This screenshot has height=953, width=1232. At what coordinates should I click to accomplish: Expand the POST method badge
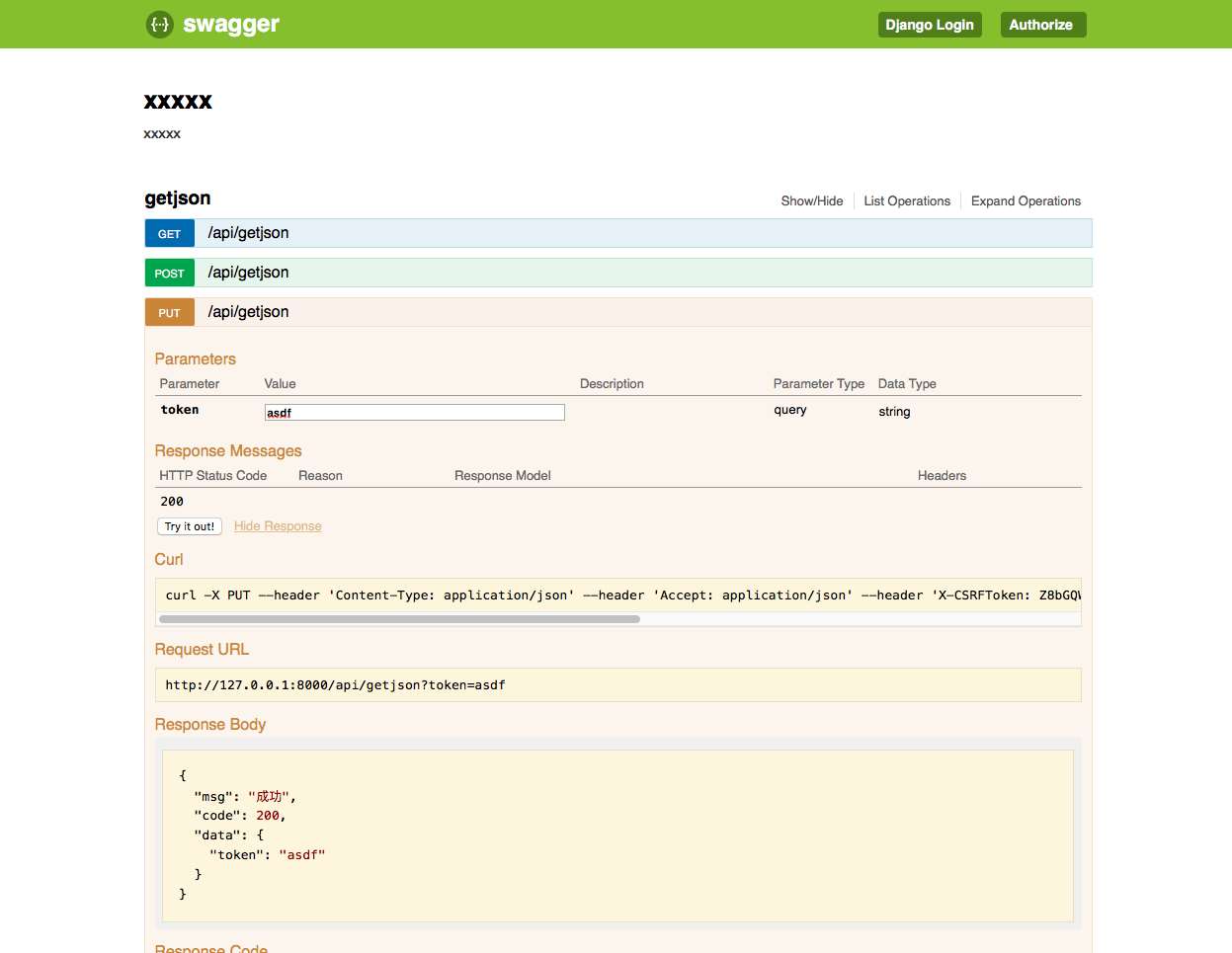(170, 273)
